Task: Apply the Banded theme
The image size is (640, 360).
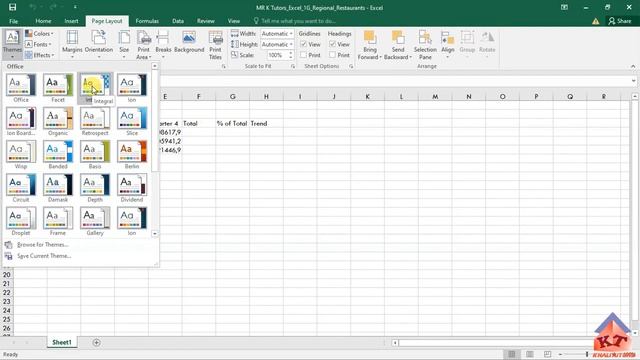Action: 58,155
